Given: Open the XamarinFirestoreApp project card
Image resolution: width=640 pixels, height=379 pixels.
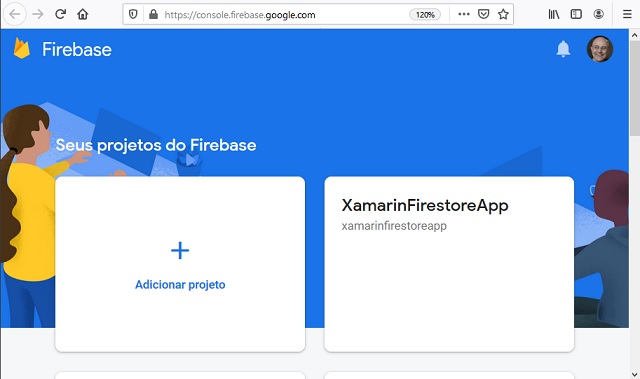Looking at the screenshot, I should (449, 264).
